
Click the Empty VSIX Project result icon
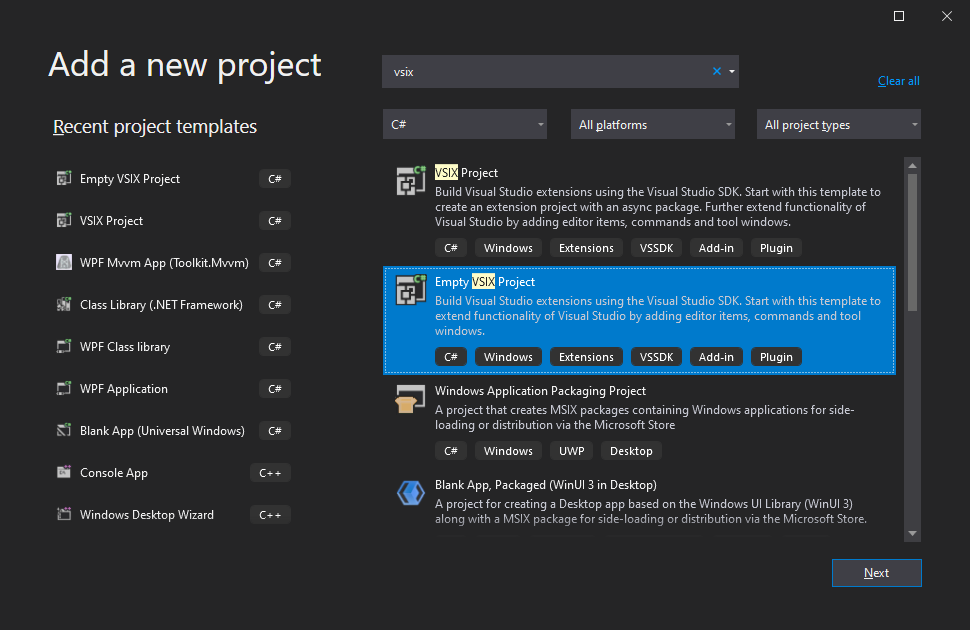(411, 290)
